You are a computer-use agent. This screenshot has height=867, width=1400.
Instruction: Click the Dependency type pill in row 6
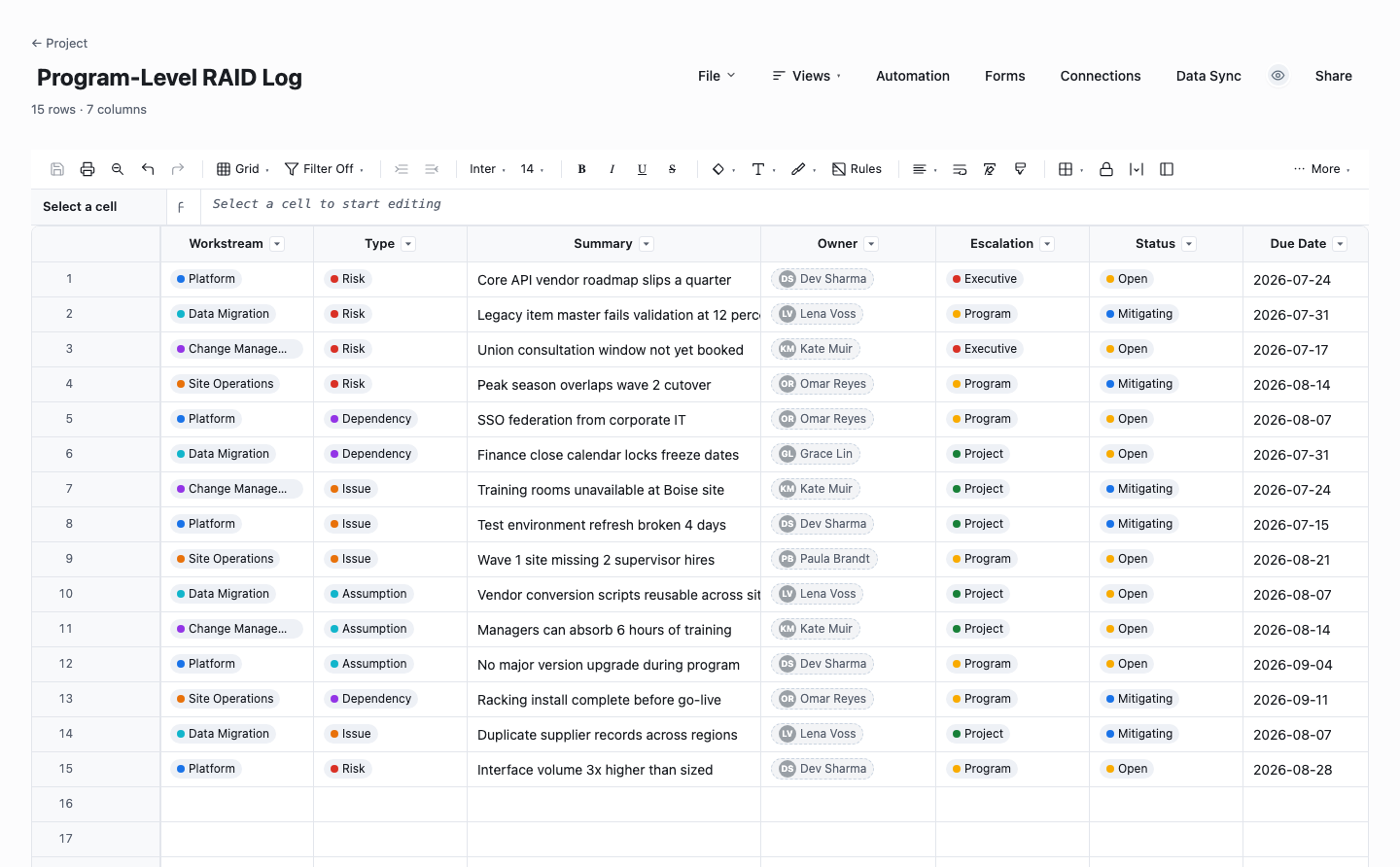[x=370, y=454]
